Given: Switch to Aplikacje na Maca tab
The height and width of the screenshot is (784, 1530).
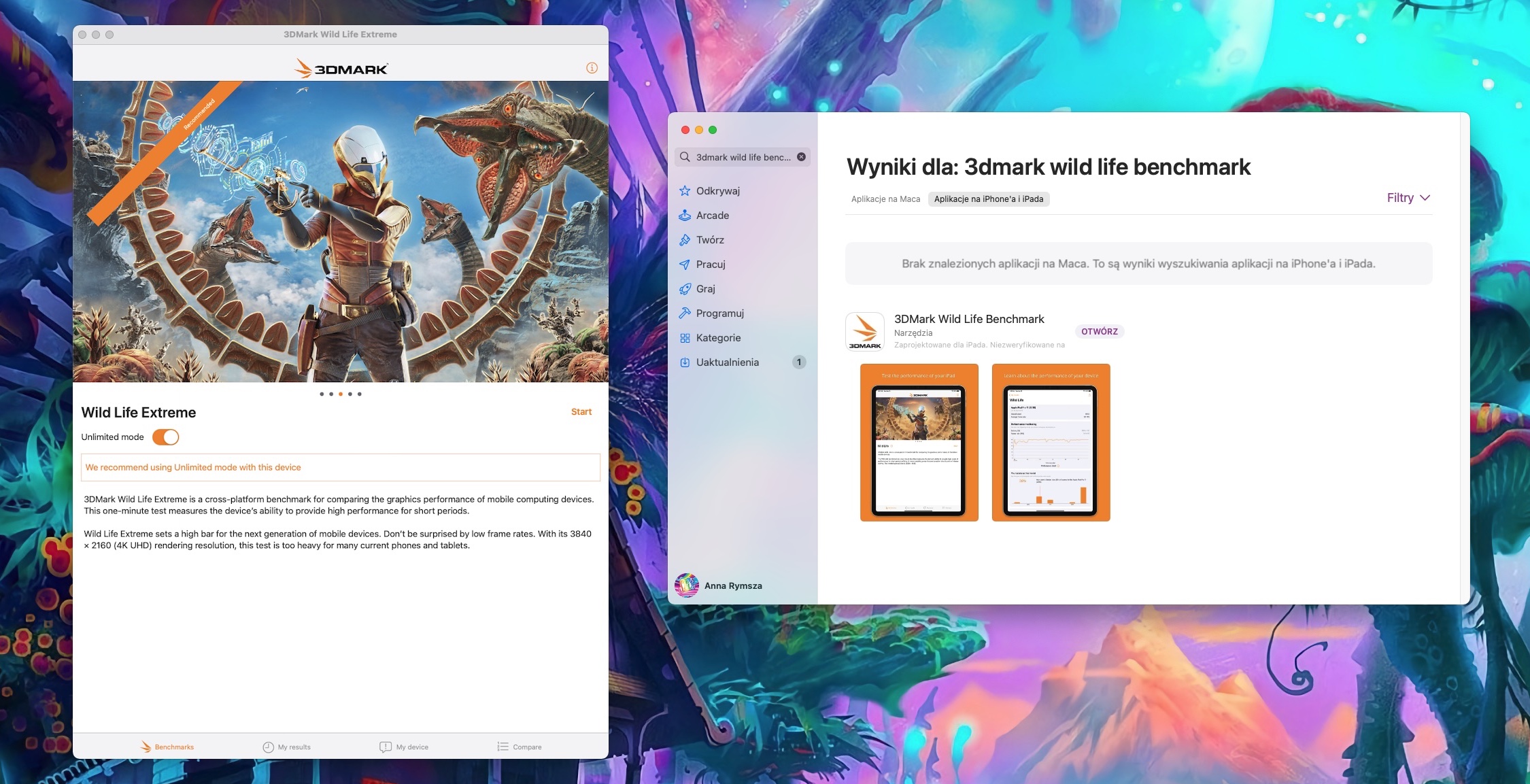Looking at the screenshot, I should tap(885, 199).
